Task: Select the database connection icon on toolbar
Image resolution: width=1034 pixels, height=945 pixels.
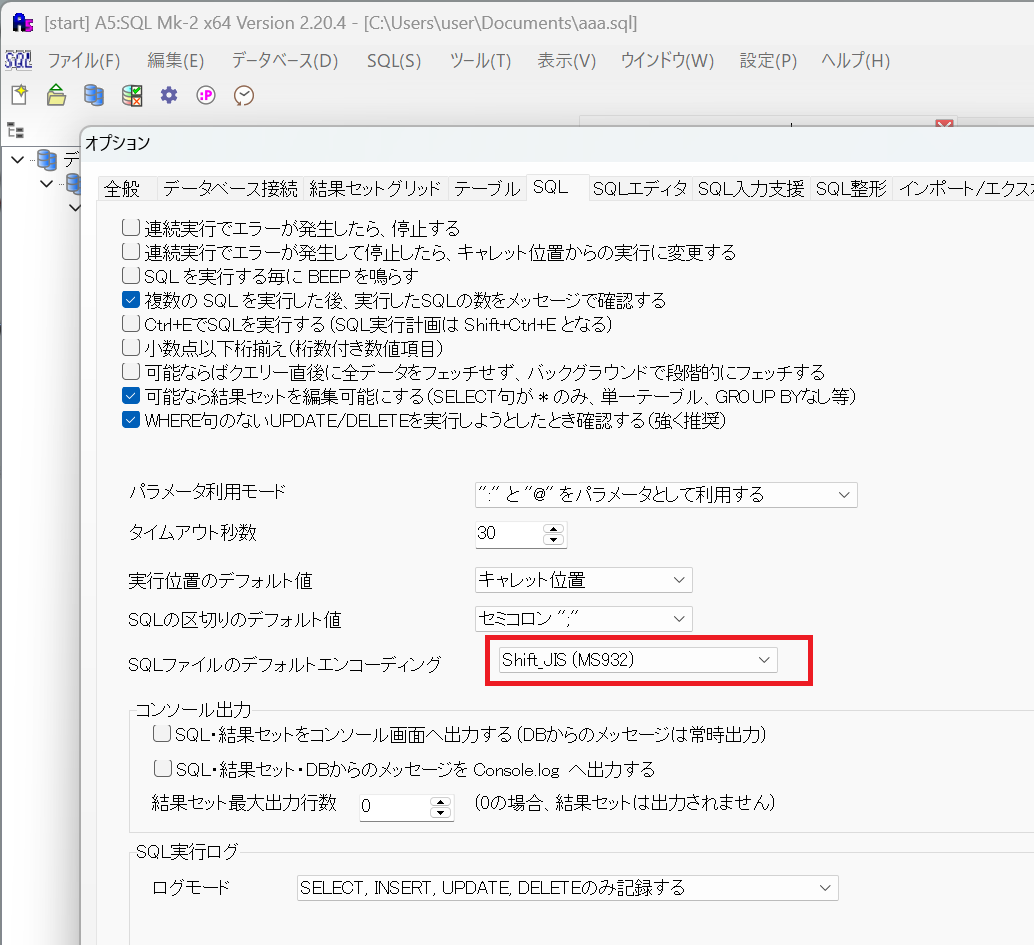Action: (93, 95)
